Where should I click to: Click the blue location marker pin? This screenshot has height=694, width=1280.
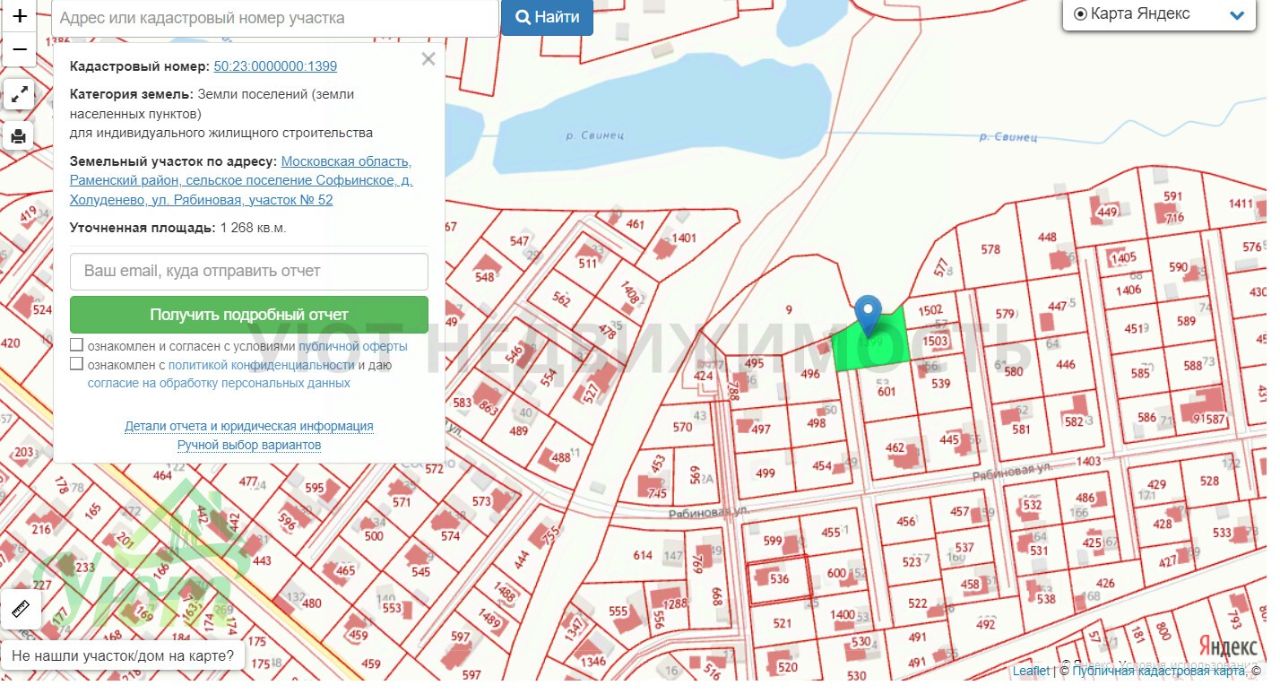[x=869, y=315]
